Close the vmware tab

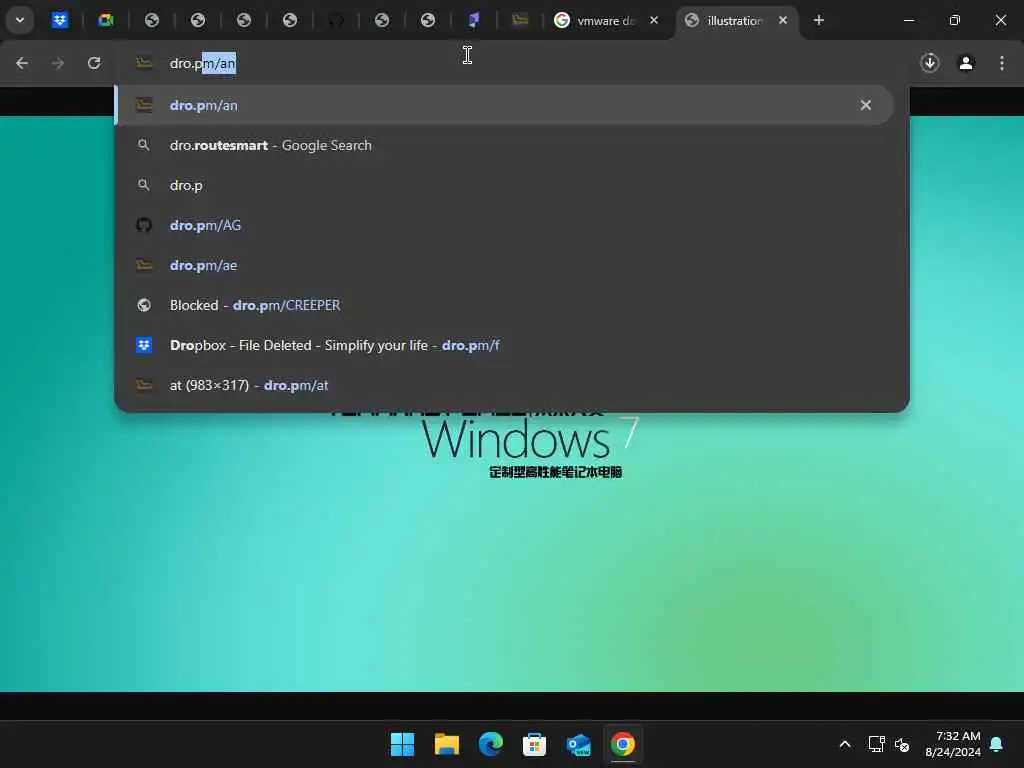coord(654,20)
